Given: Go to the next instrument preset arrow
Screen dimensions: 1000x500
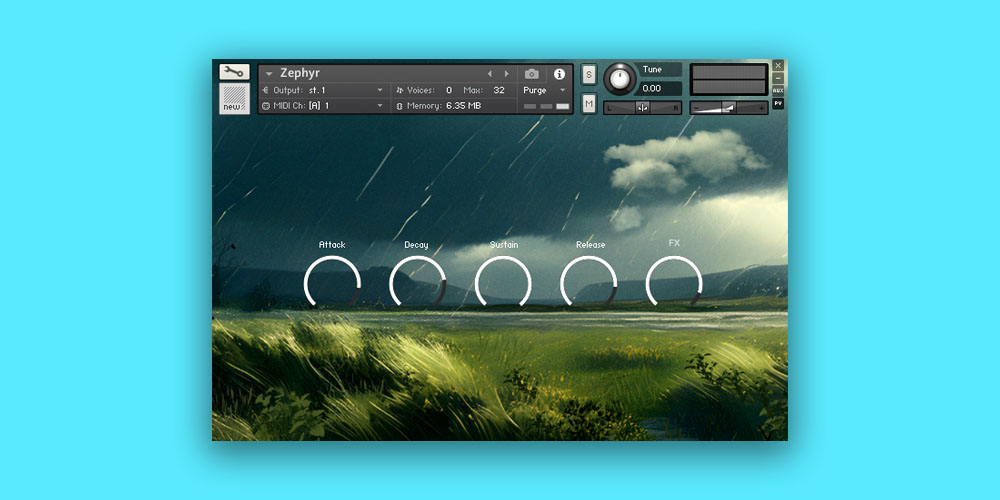Looking at the screenshot, I should pyautogui.click(x=507, y=74).
